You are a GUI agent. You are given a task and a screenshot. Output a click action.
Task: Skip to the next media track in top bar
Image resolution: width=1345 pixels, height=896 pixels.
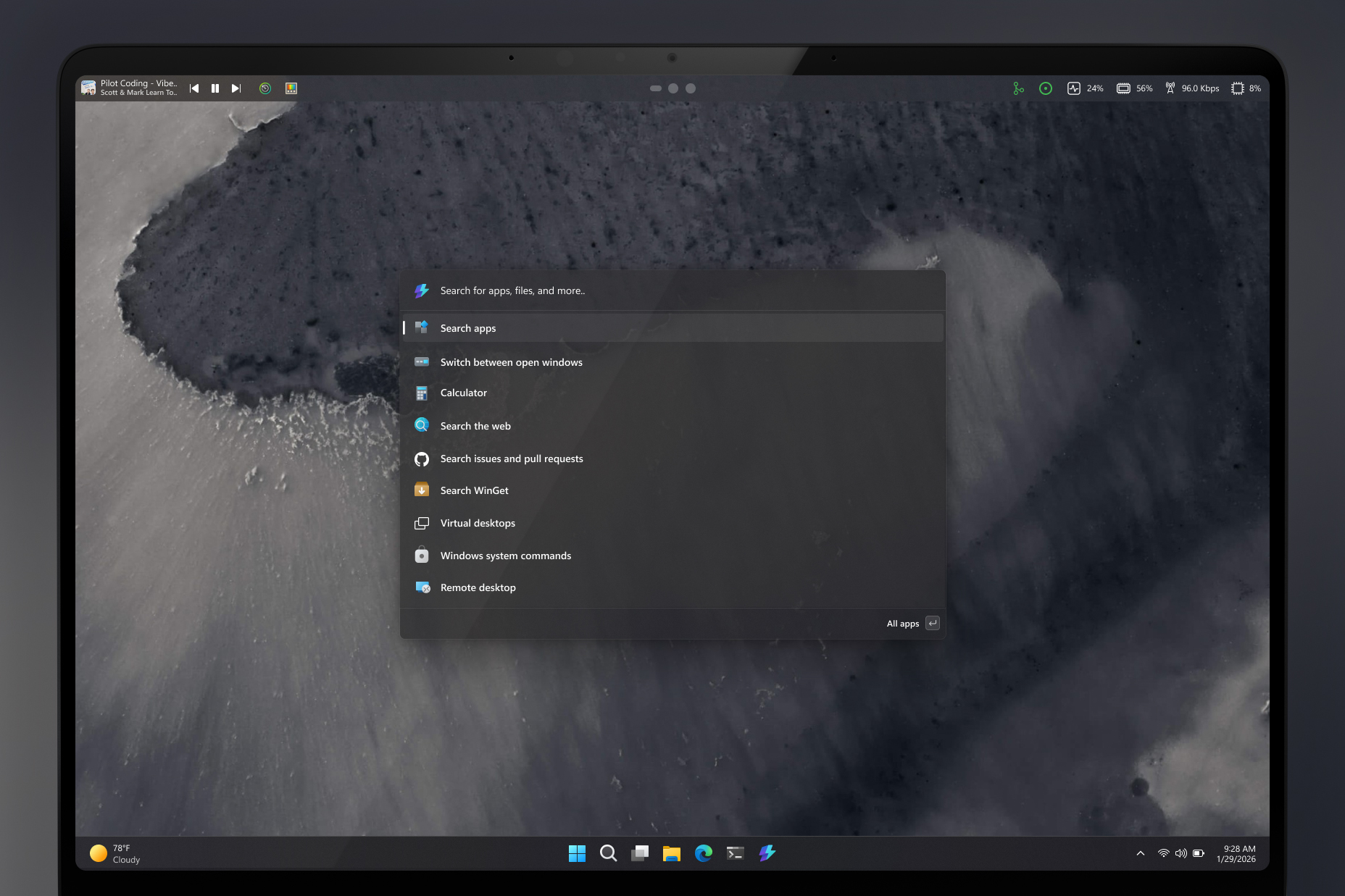pyautogui.click(x=236, y=88)
